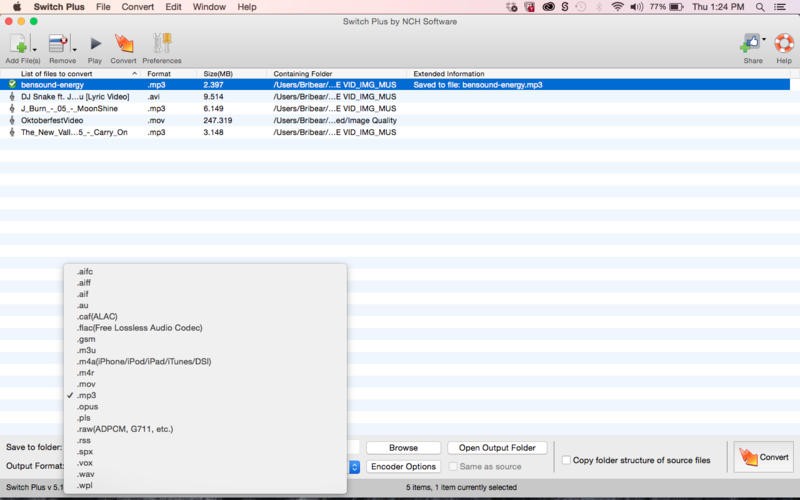The image size is (800, 500).
Task: Select the bensound-energy file row
Action: point(395,85)
